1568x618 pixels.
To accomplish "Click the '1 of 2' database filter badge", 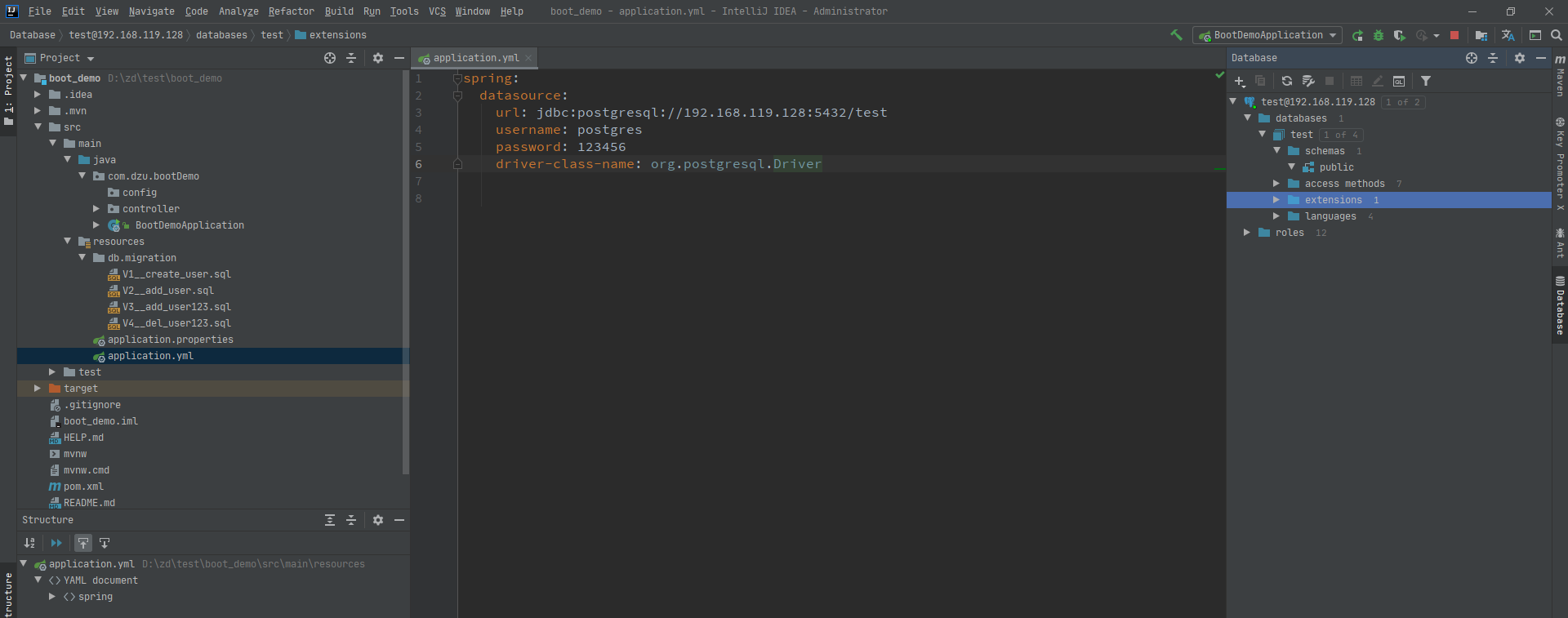I will pyautogui.click(x=1402, y=102).
